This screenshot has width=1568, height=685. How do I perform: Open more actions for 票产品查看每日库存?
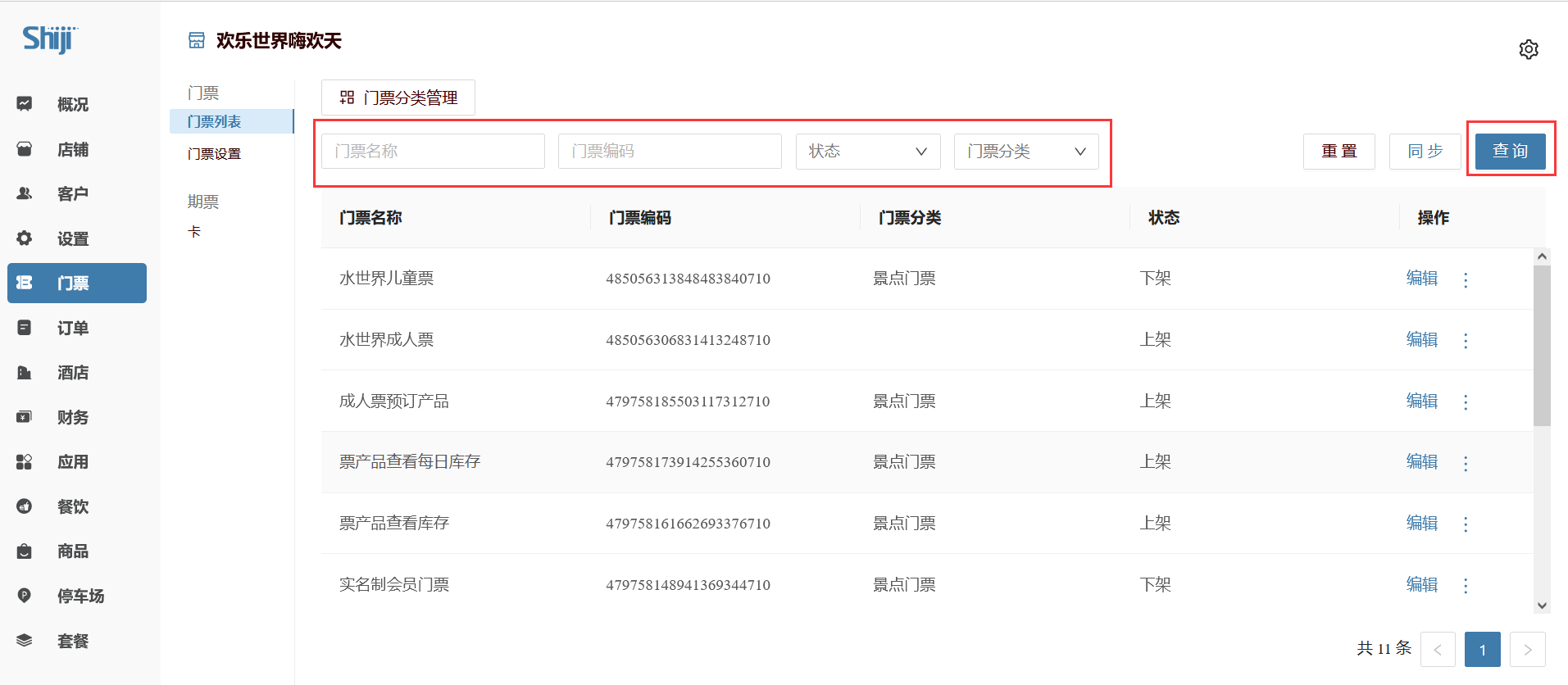click(1466, 463)
